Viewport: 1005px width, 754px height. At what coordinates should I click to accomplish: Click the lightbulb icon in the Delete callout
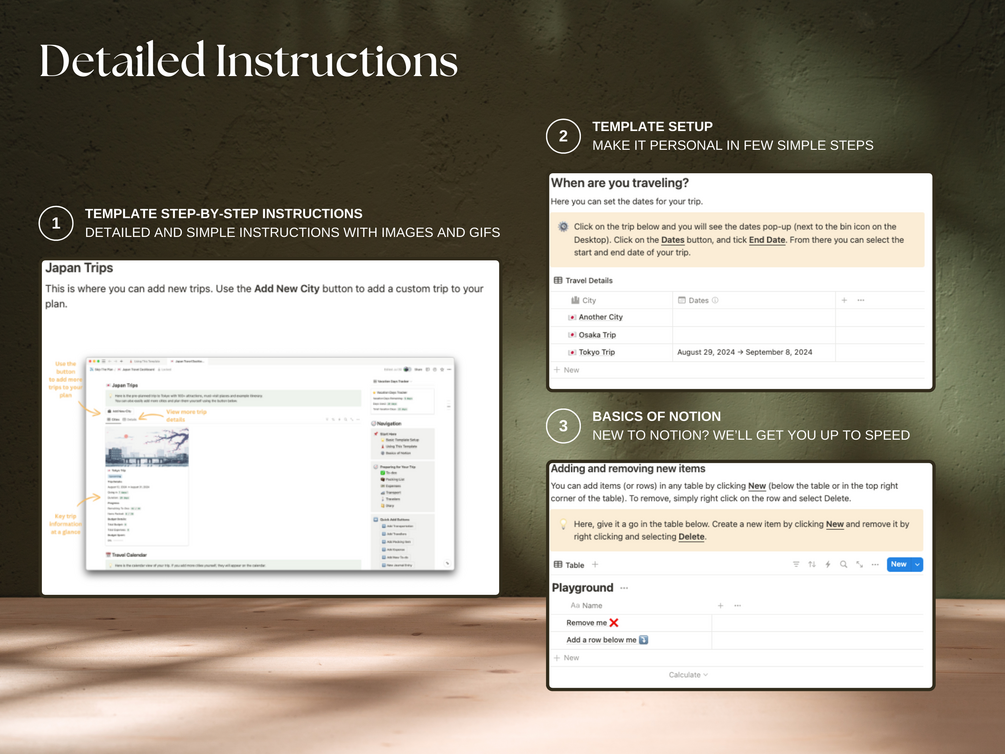pos(563,524)
